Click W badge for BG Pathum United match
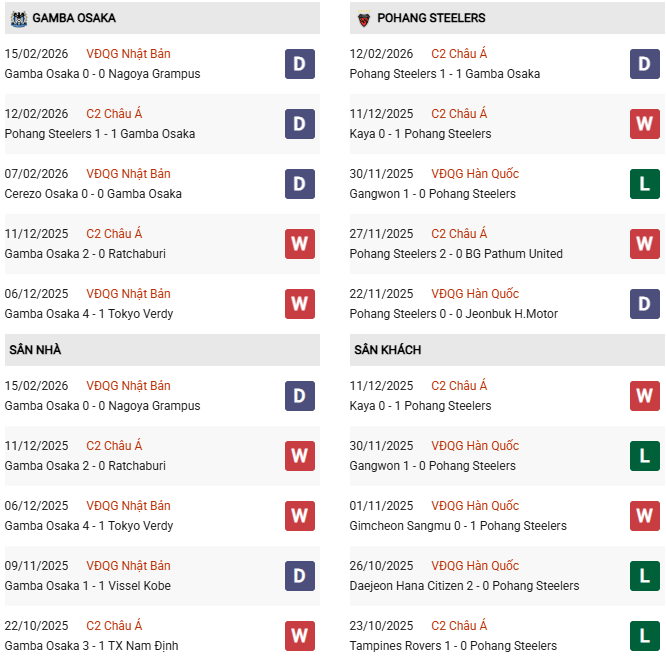Viewport: 666px width, 661px height. [x=644, y=244]
